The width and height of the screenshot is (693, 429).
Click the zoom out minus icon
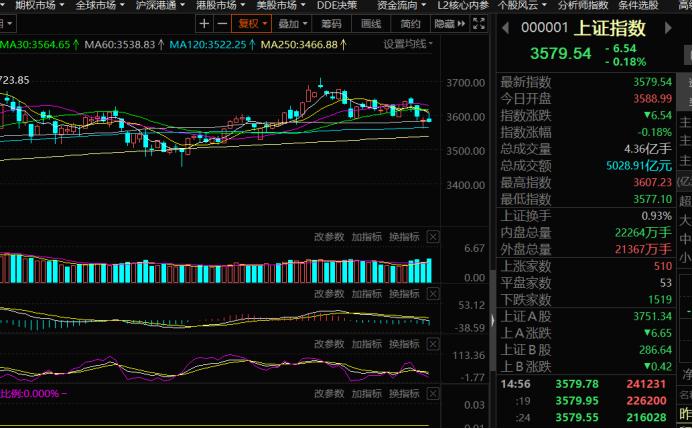221,24
